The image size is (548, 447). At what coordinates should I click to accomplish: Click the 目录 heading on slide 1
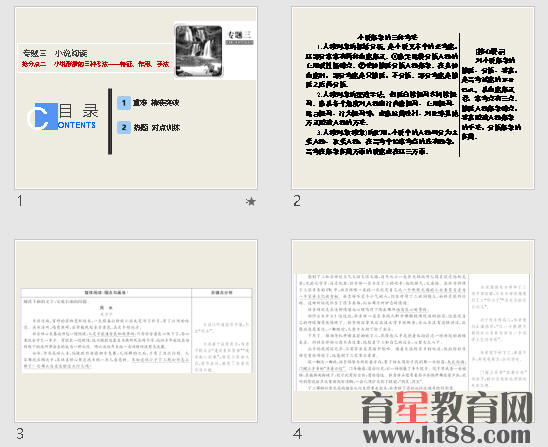(78, 111)
